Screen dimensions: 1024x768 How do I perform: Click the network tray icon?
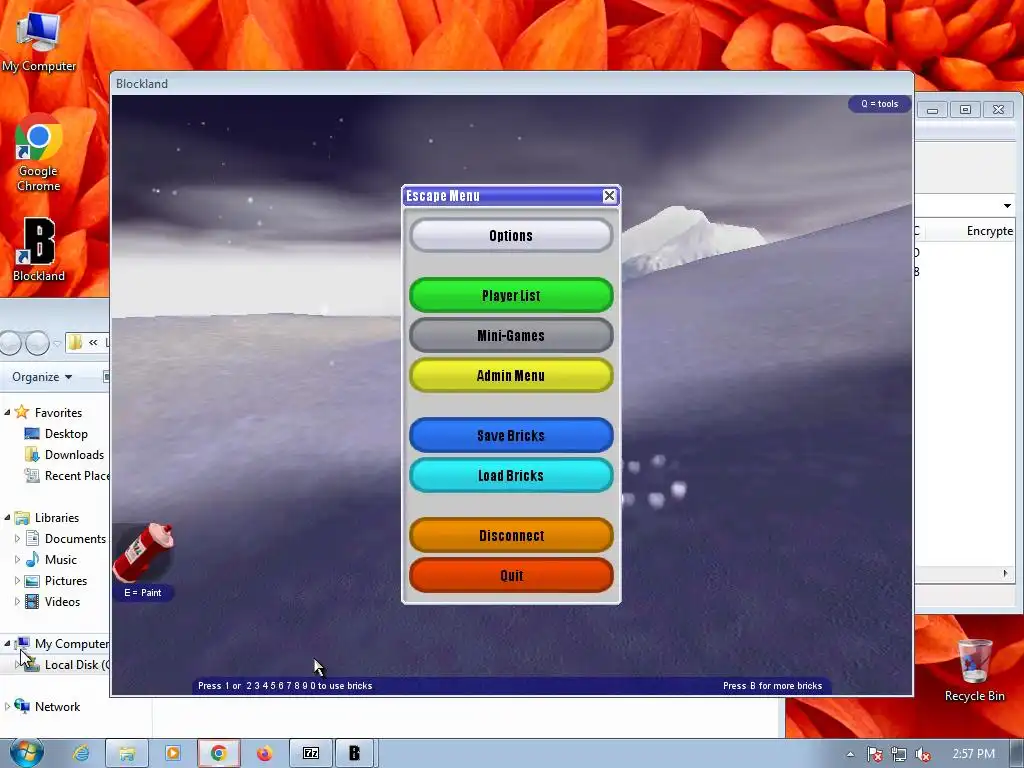click(x=899, y=754)
